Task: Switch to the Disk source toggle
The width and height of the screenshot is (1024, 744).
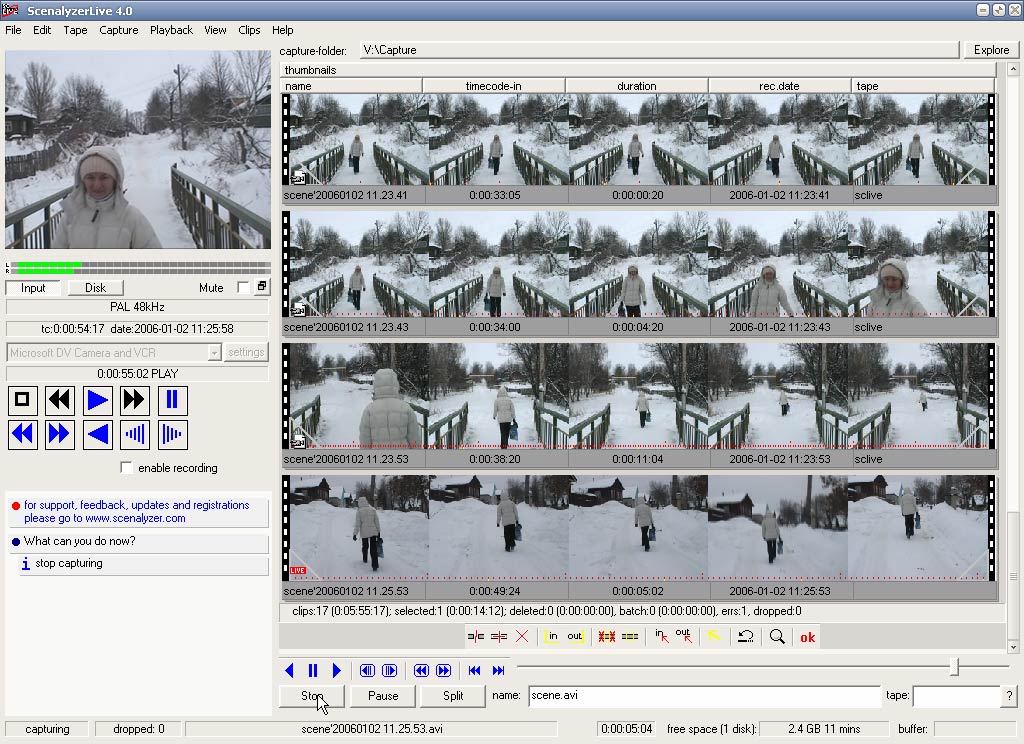Action: (95, 288)
